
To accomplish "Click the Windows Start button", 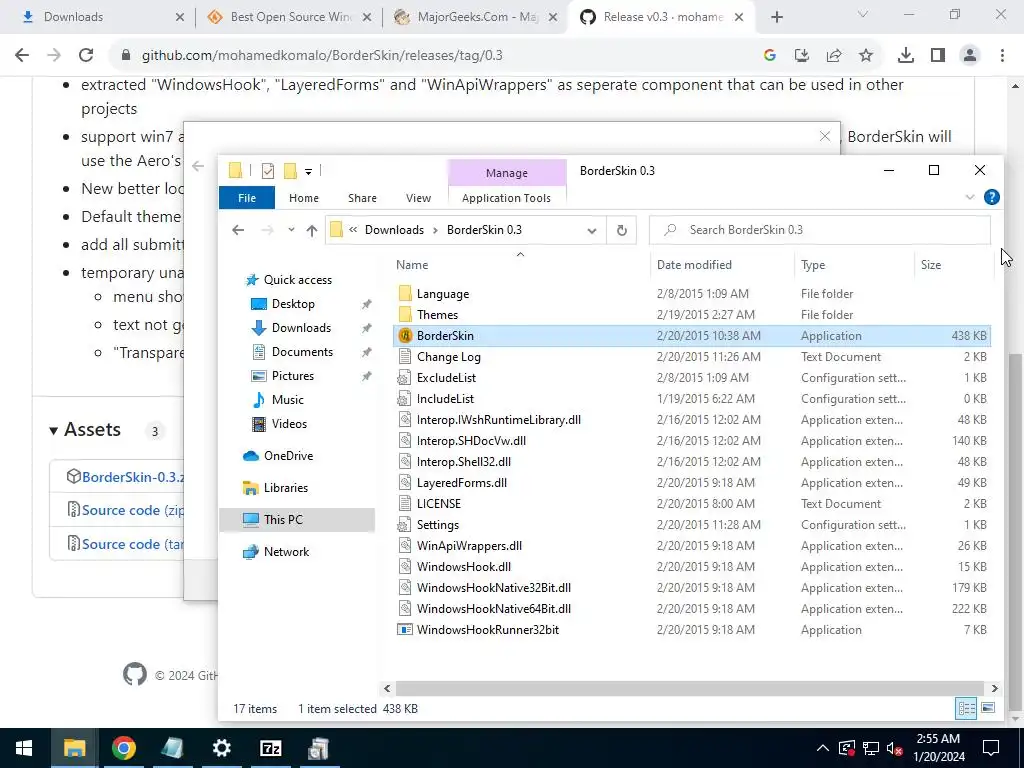I will pyautogui.click(x=24, y=748).
